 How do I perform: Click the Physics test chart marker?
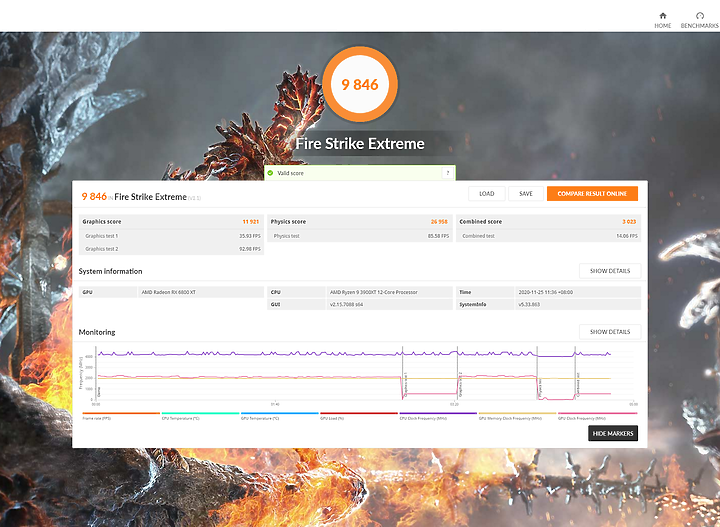[x=540, y=388]
